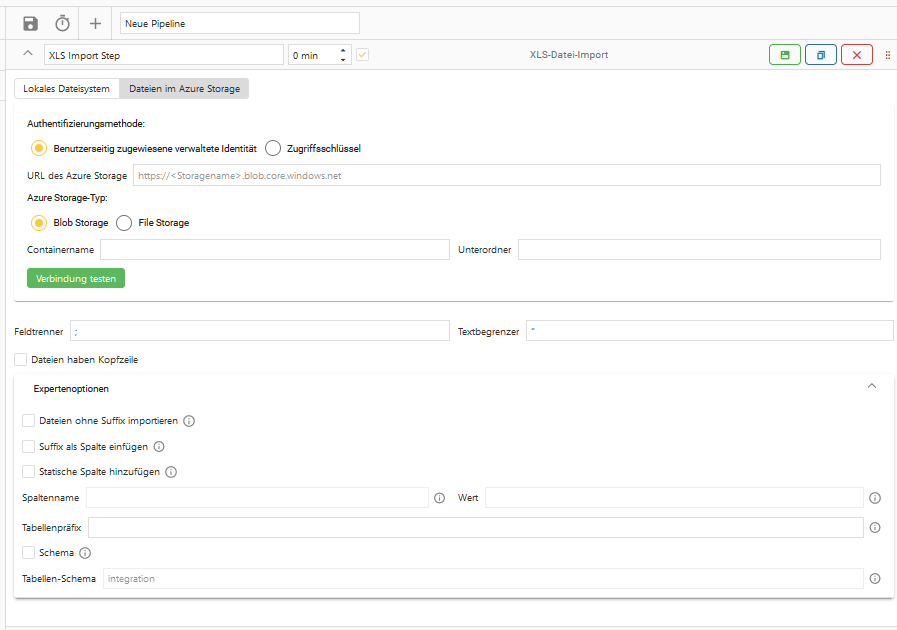Save pipeline with the floppy disk icon

point(30,23)
